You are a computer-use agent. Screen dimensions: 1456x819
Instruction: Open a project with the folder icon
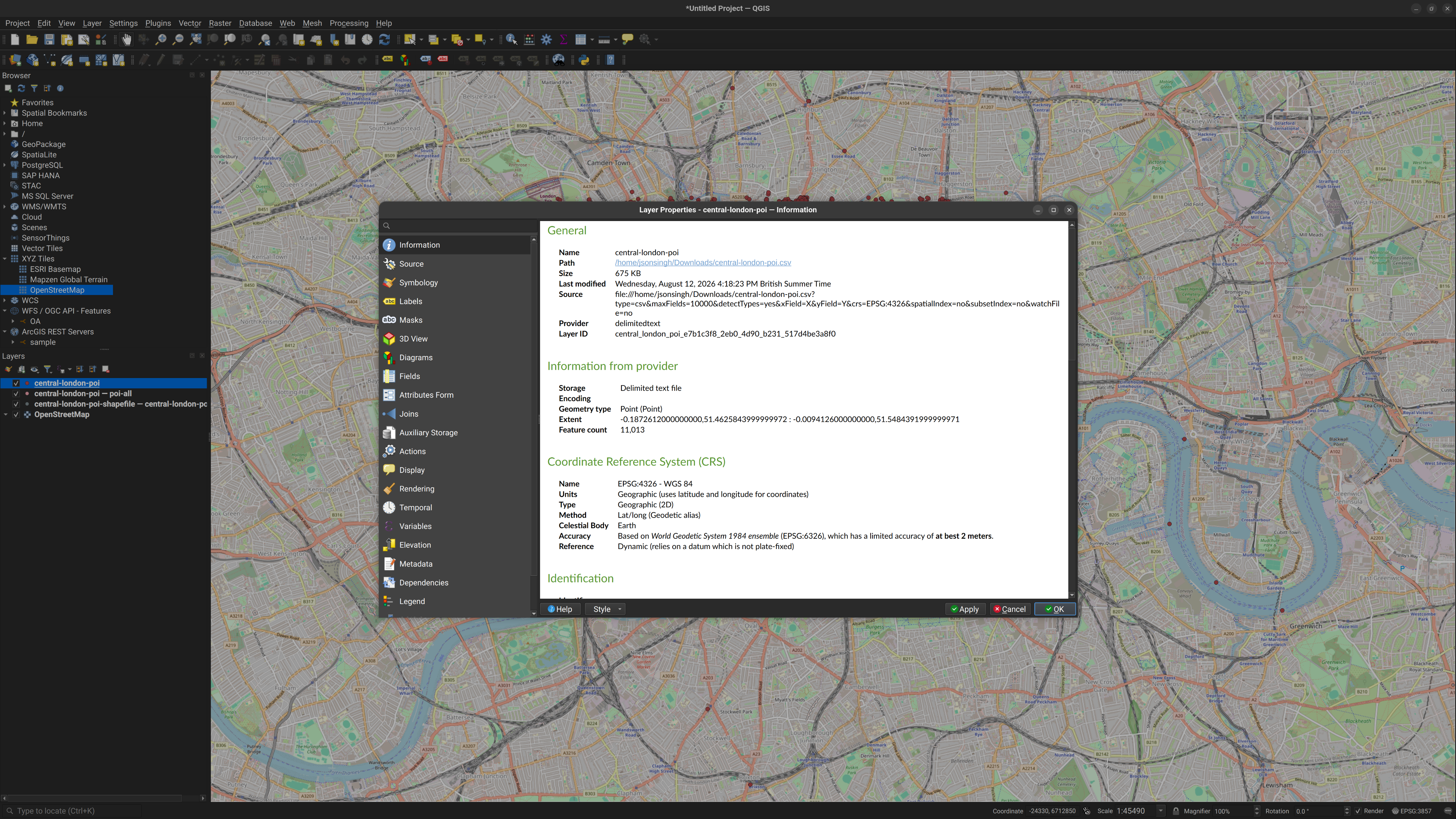[x=31, y=39]
